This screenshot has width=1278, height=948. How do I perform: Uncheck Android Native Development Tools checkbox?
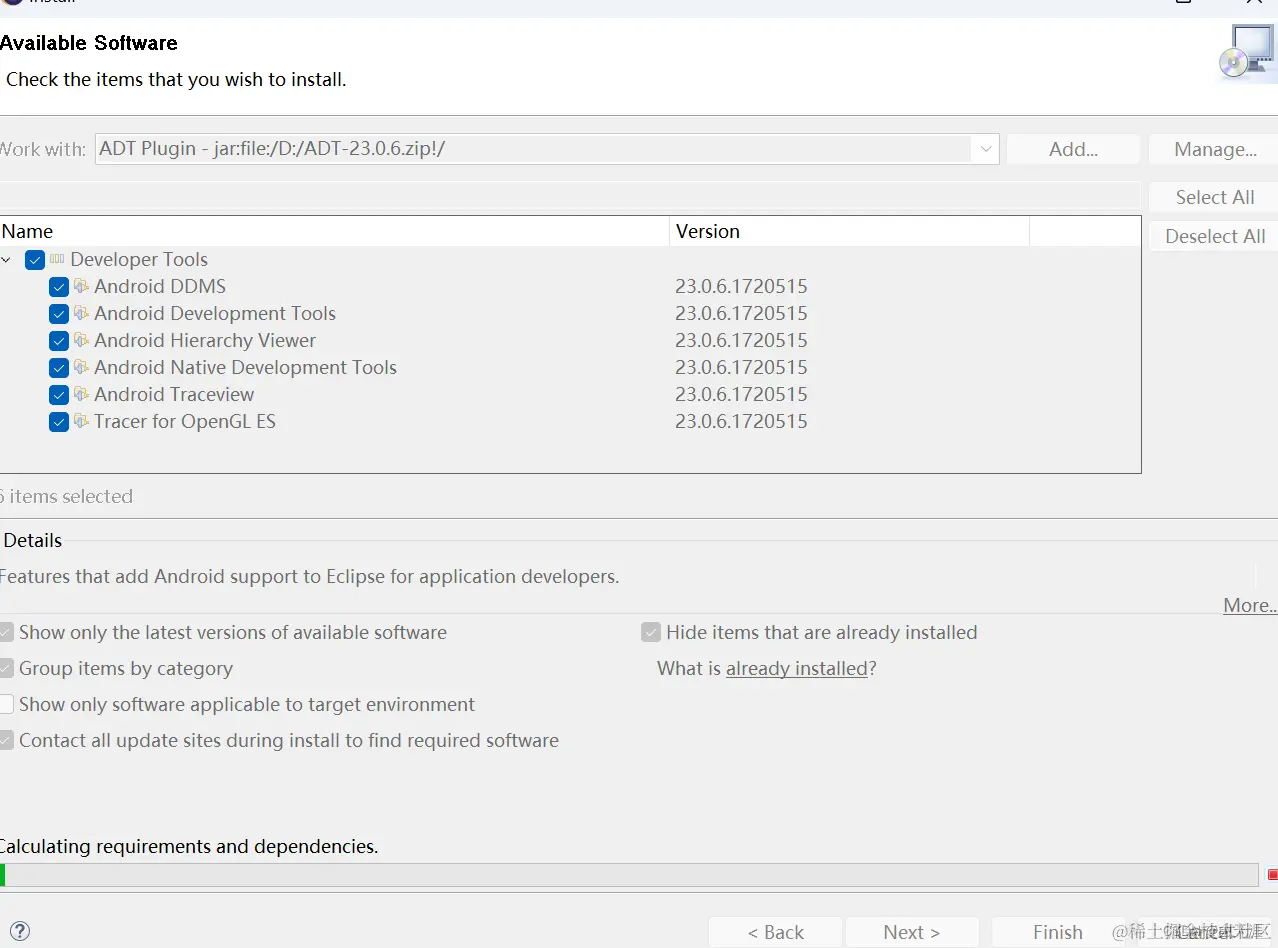pyautogui.click(x=59, y=368)
